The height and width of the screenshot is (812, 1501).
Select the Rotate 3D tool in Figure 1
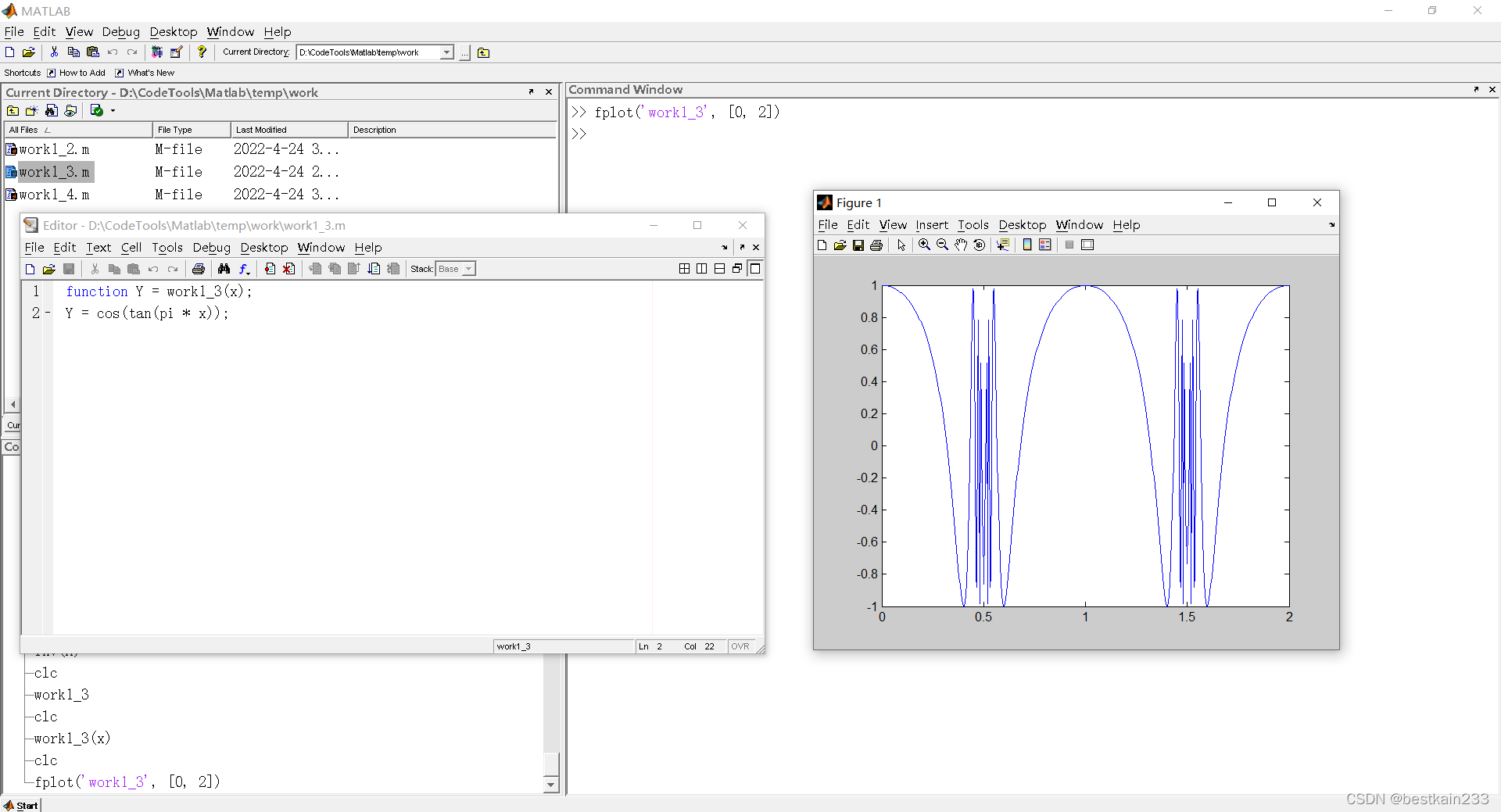[x=979, y=245]
